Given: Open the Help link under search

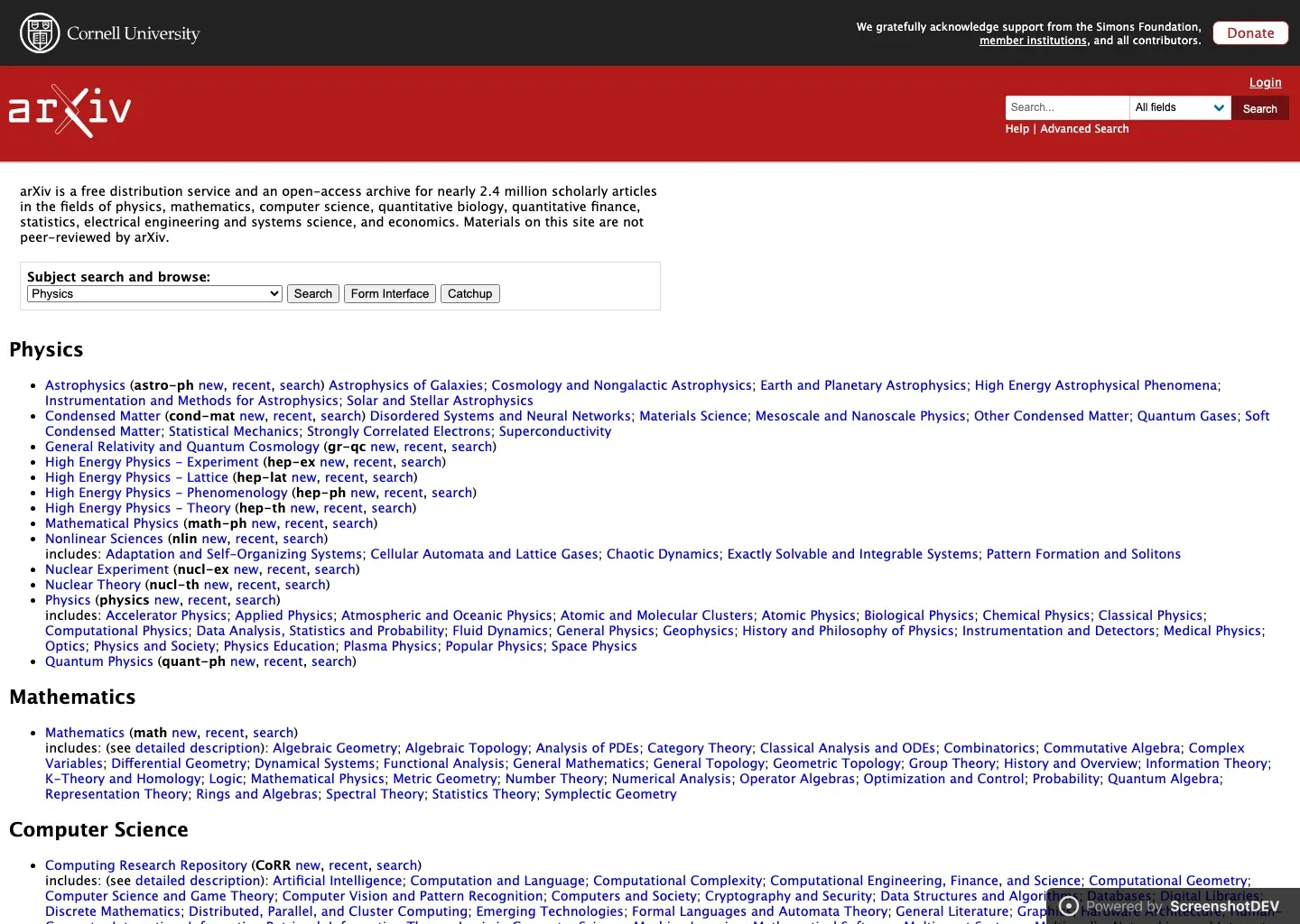Looking at the screenshot, I should pyautogui.click(x=1017, y=129).
